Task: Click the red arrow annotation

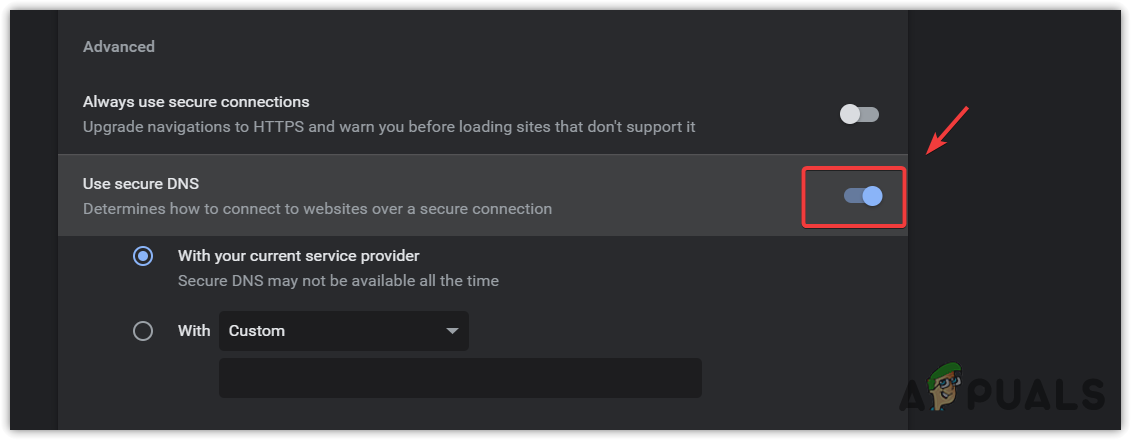Action: 948,129
